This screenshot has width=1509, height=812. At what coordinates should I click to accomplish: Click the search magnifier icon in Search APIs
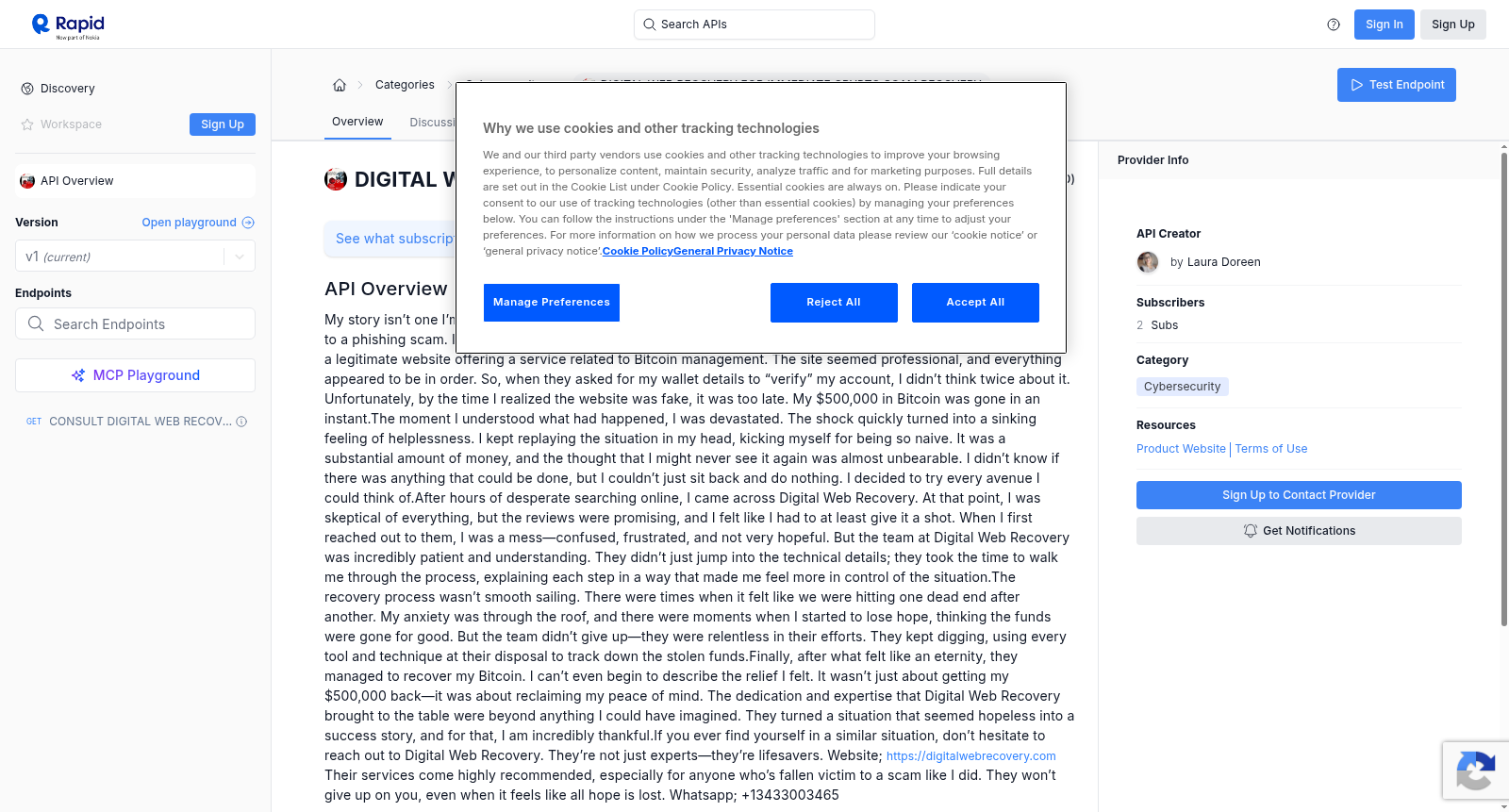coord(649,25)
